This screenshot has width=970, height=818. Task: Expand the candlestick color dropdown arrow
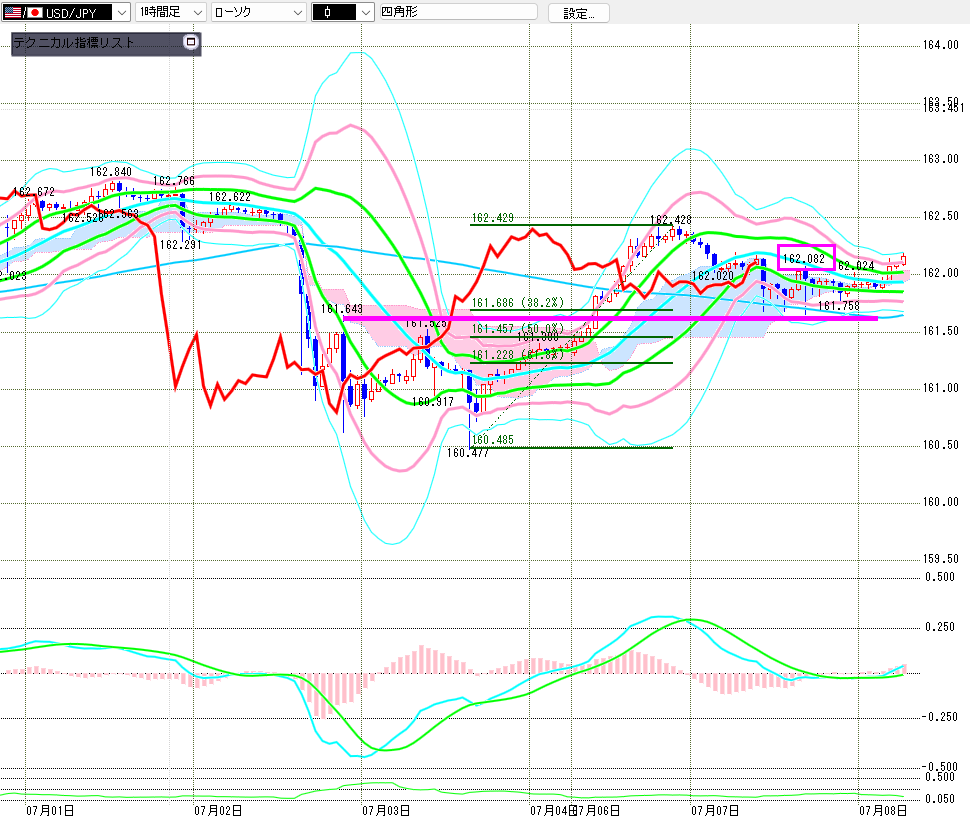point(366,12)
